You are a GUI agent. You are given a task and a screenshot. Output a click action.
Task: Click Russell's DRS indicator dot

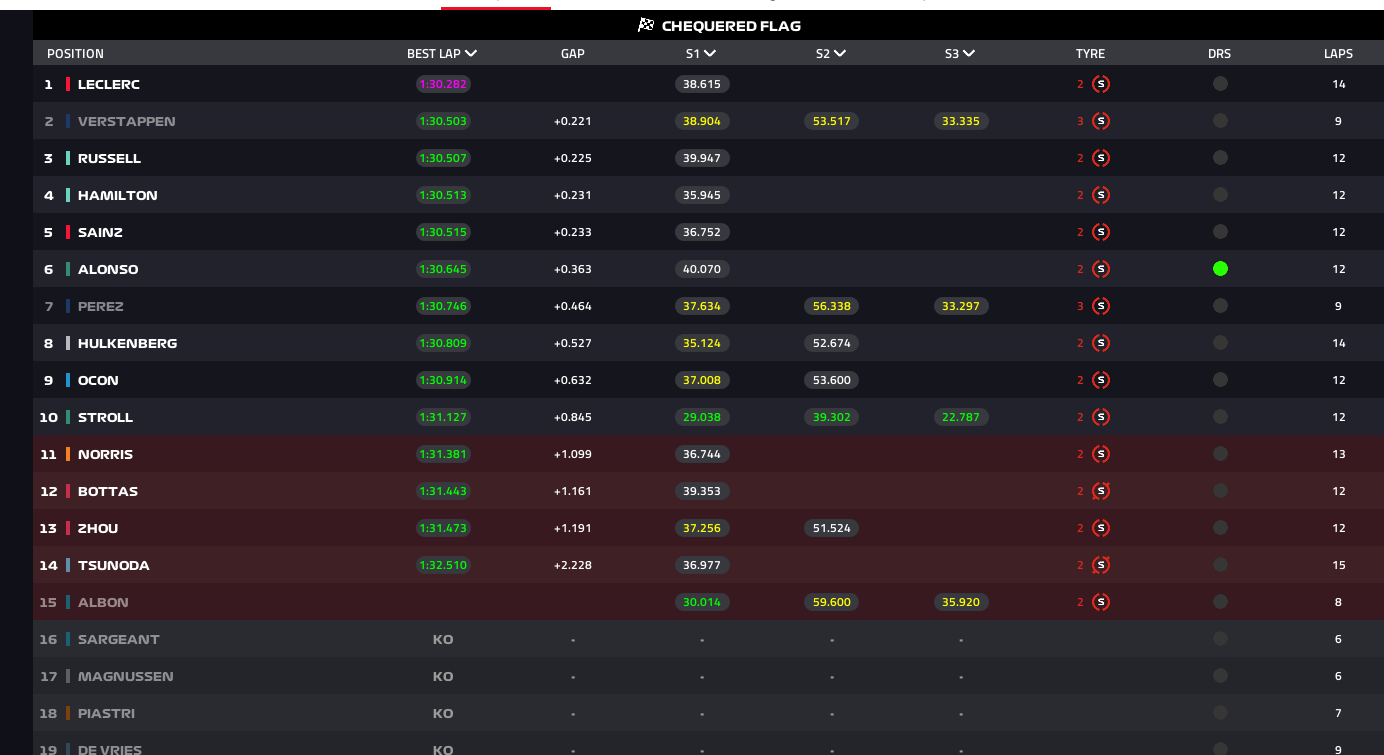(x=1220, y=158)
